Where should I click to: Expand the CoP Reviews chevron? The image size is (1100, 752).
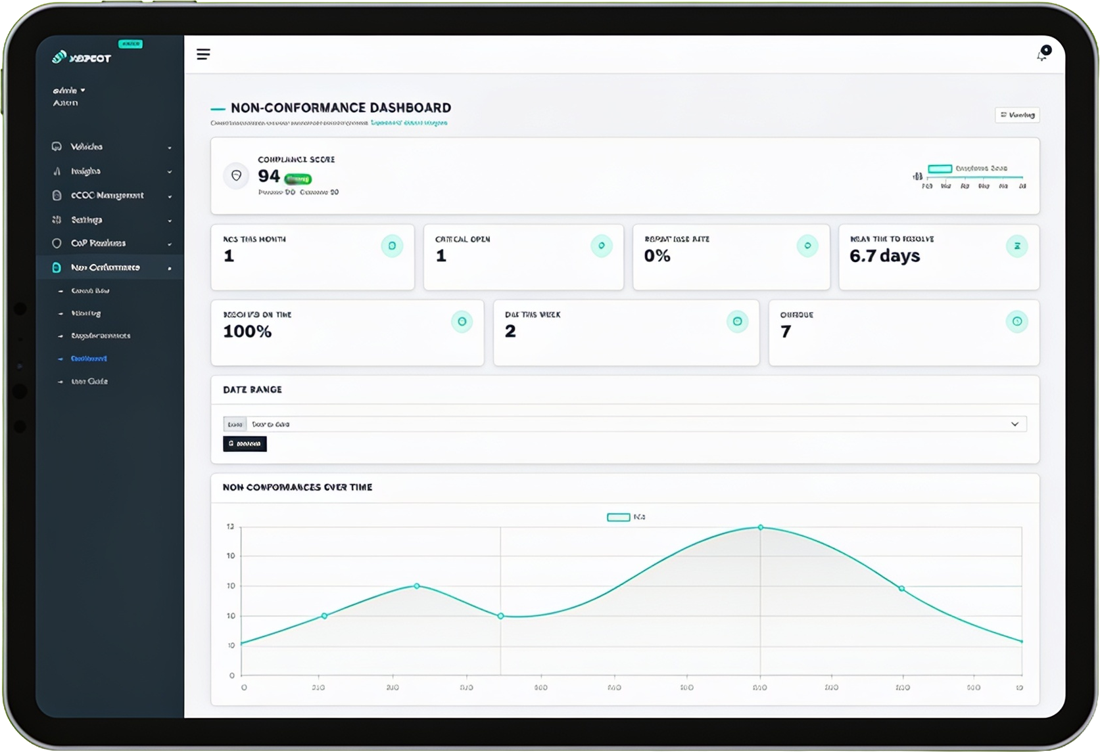170,244
